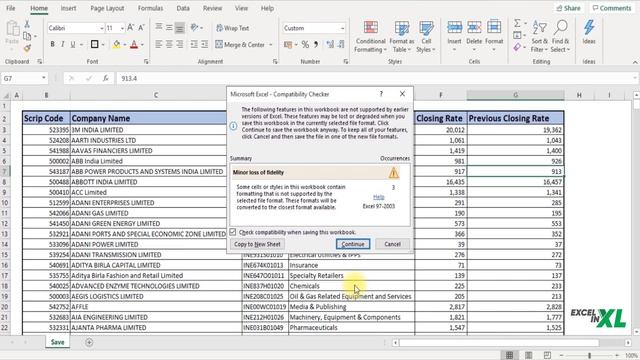Click the Format cells icon
The width and height of the screenshot is (640, 360).
tap(494, 27)
